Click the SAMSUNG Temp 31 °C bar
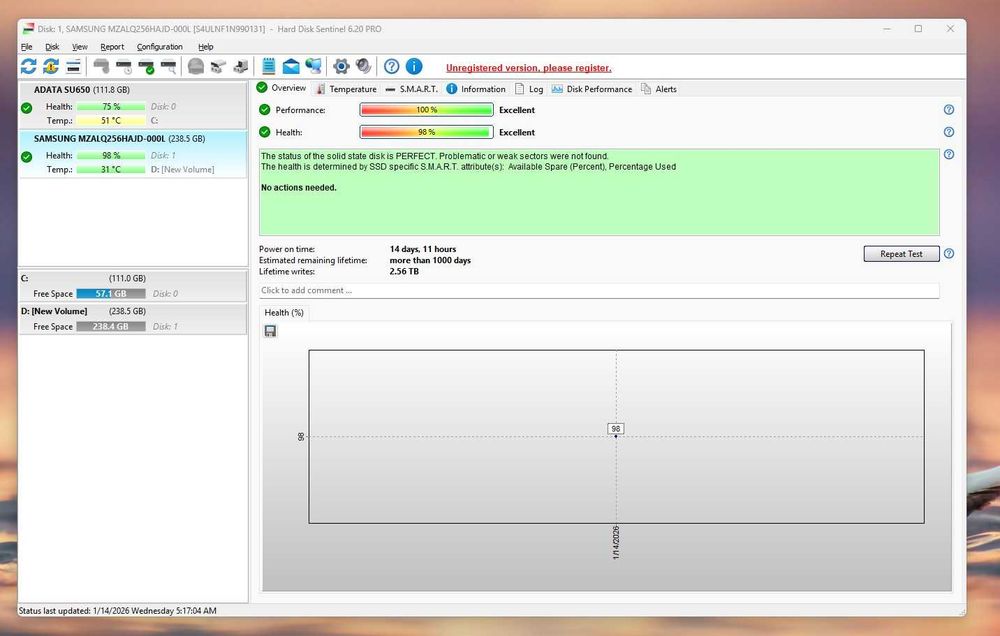1000x636 pixels. [x=111, y=169]
